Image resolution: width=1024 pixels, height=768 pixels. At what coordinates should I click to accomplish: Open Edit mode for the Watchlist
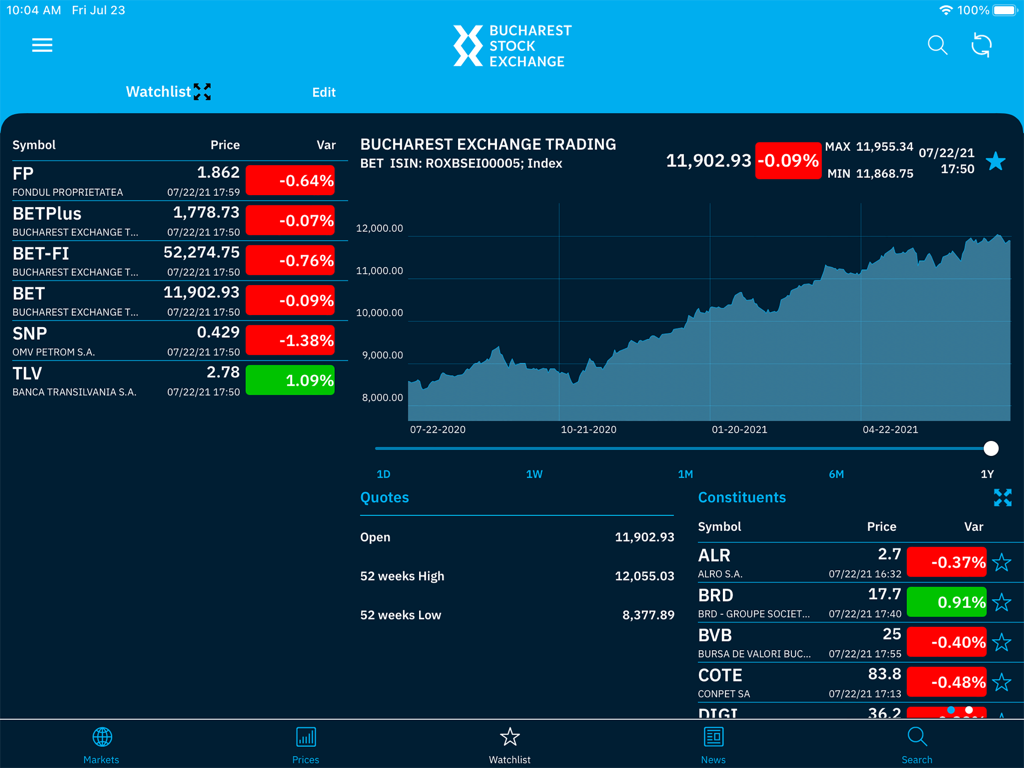324,92
